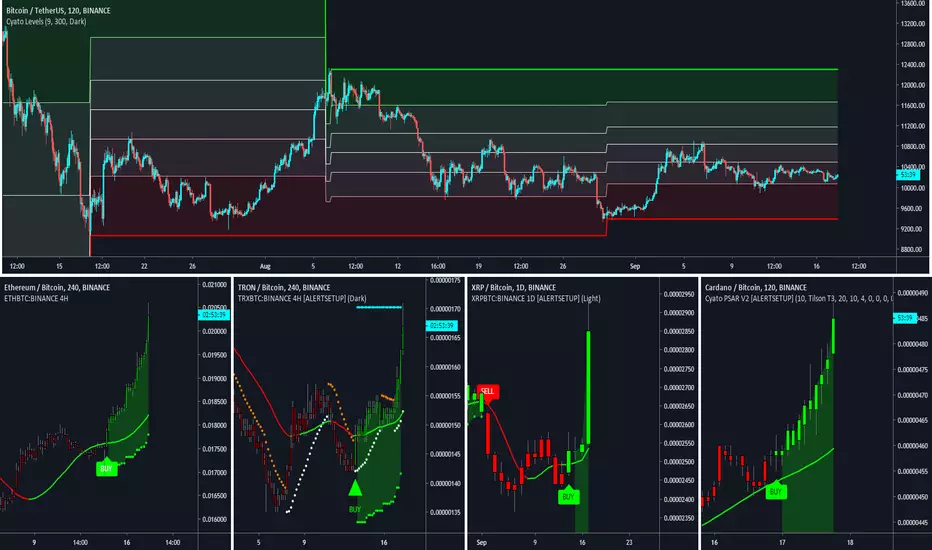
Task: Click the green BUY triangle on TRON chart
Action: tap(355, 488)
